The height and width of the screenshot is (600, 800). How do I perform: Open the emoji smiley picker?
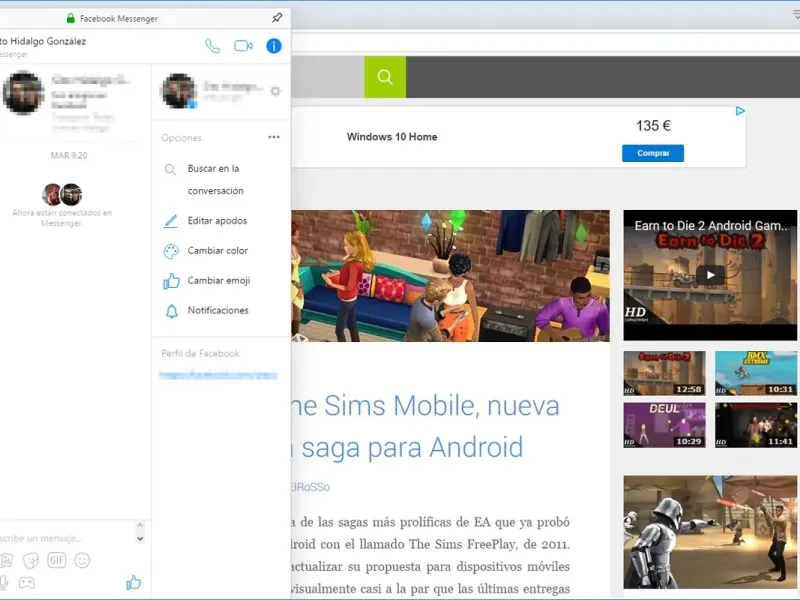[x=82, y=560]
